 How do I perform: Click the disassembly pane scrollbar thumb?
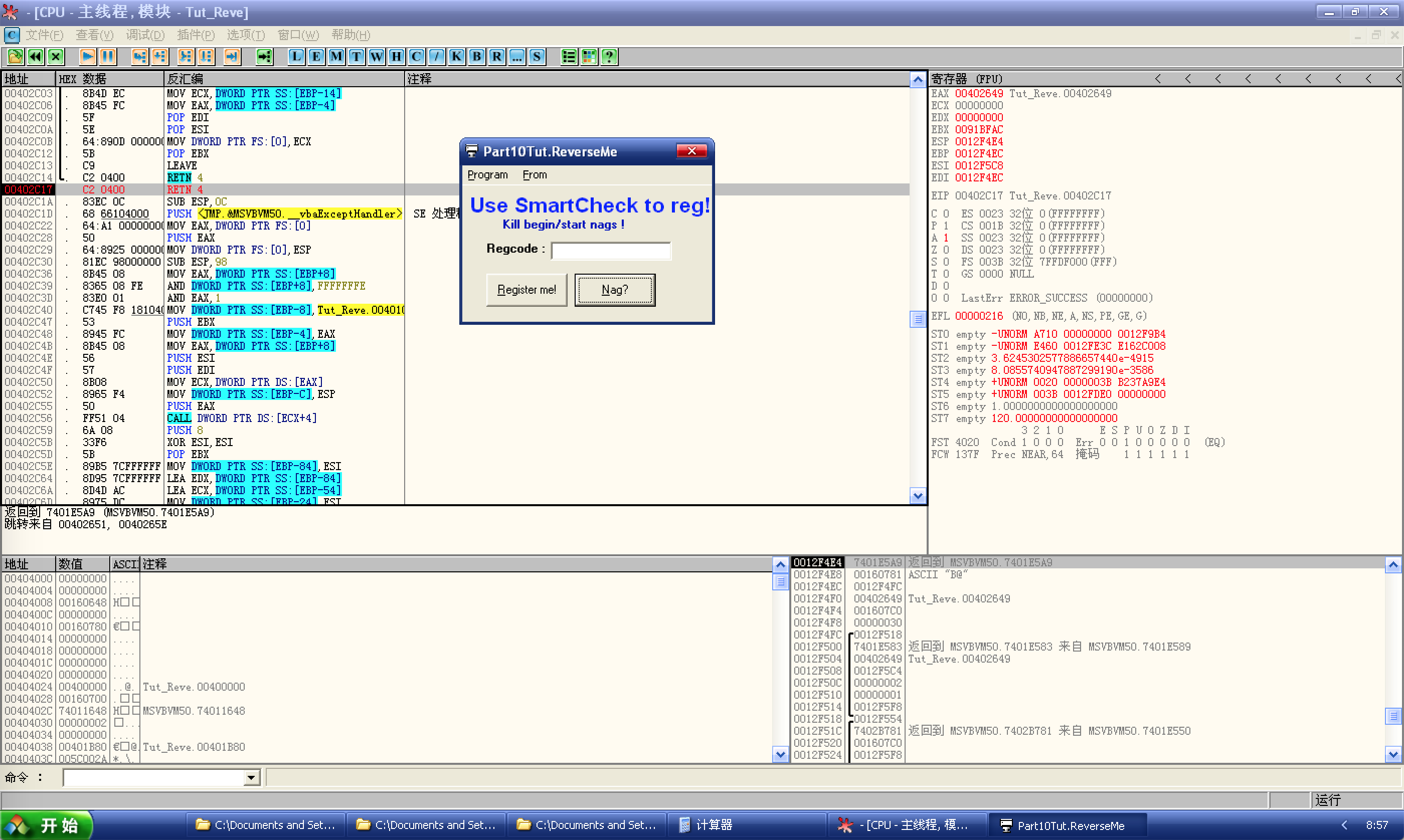(x=917, y=319)
